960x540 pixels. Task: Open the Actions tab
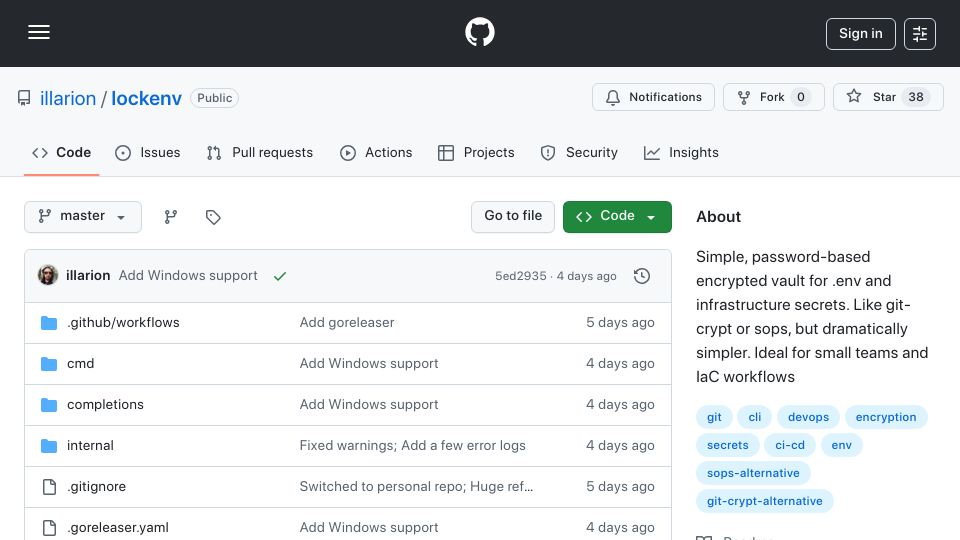pyautogui.click(x=376, y=152)
